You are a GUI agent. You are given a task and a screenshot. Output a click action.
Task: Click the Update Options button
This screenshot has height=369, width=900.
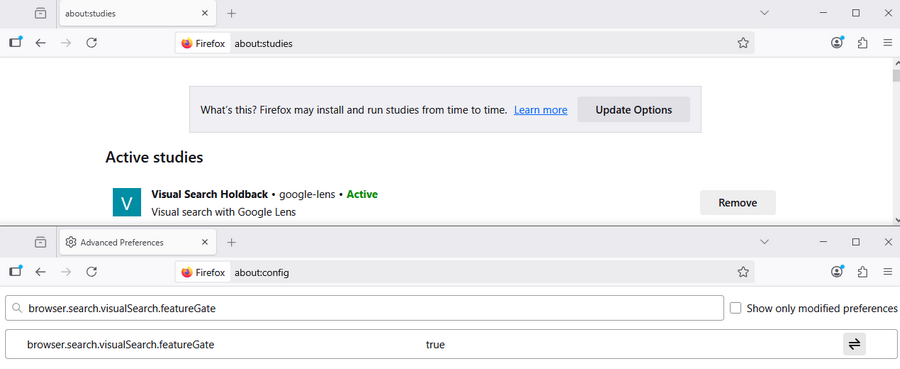(634, 110)
